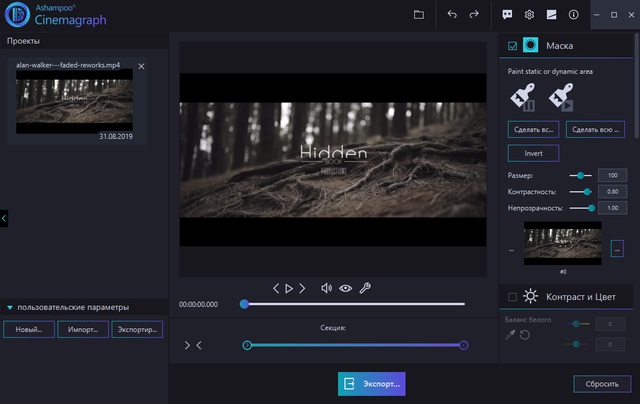Screen dimensions: 640x404
Task: Select the dynamic area paint brush
Action: (561, 97)
